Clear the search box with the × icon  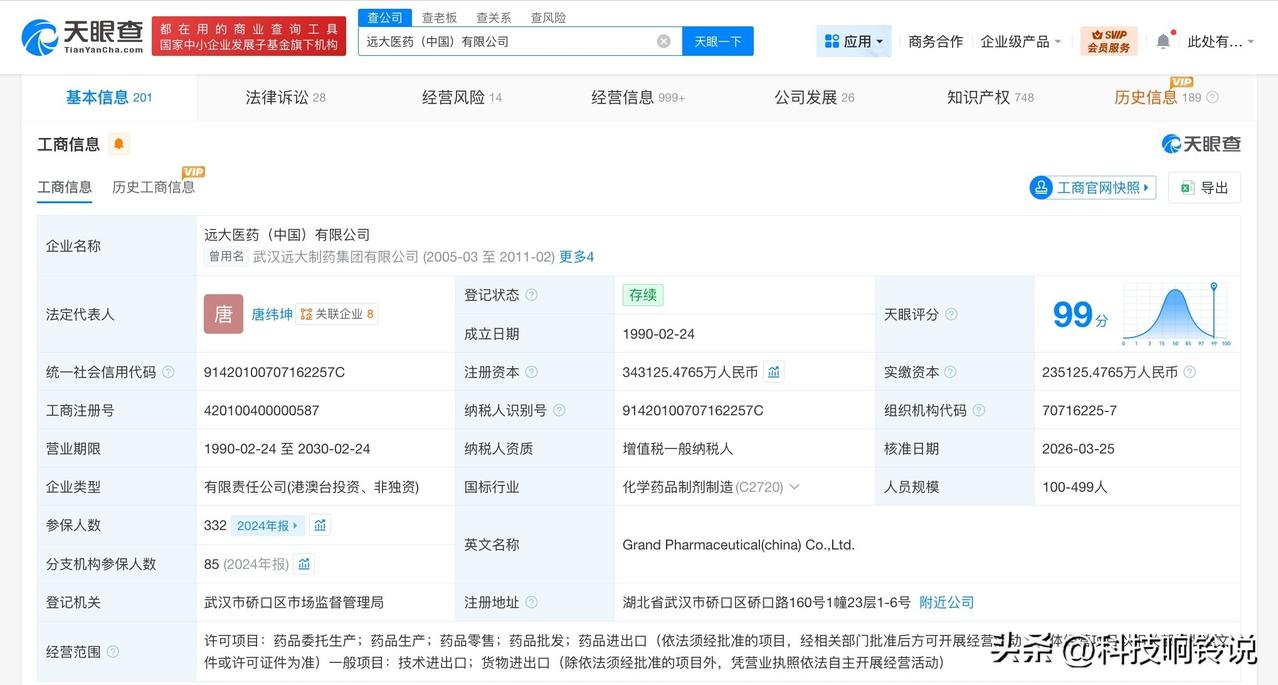[x=662, y=41]
